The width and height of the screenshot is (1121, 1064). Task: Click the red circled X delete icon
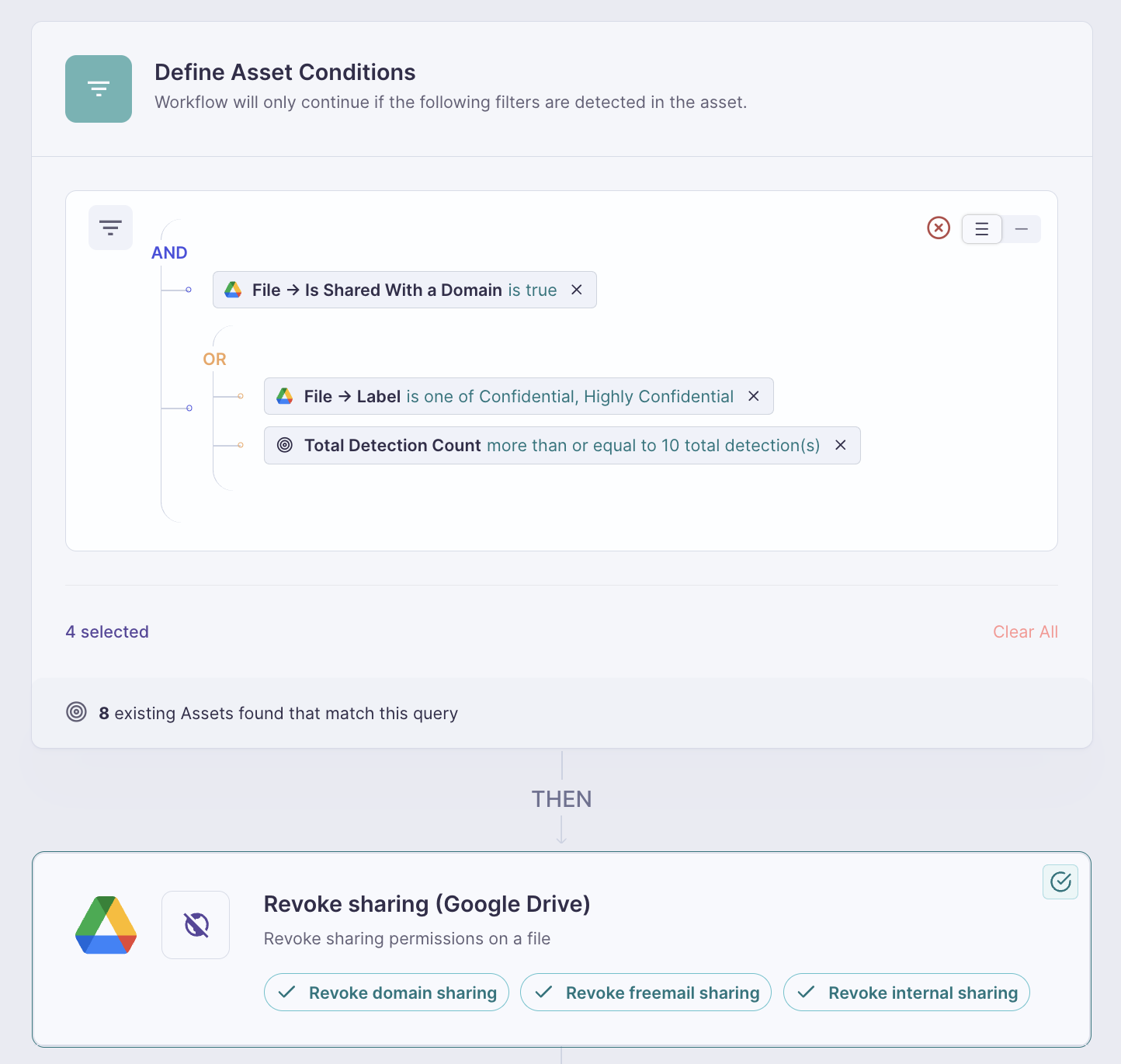pos(939,228)
